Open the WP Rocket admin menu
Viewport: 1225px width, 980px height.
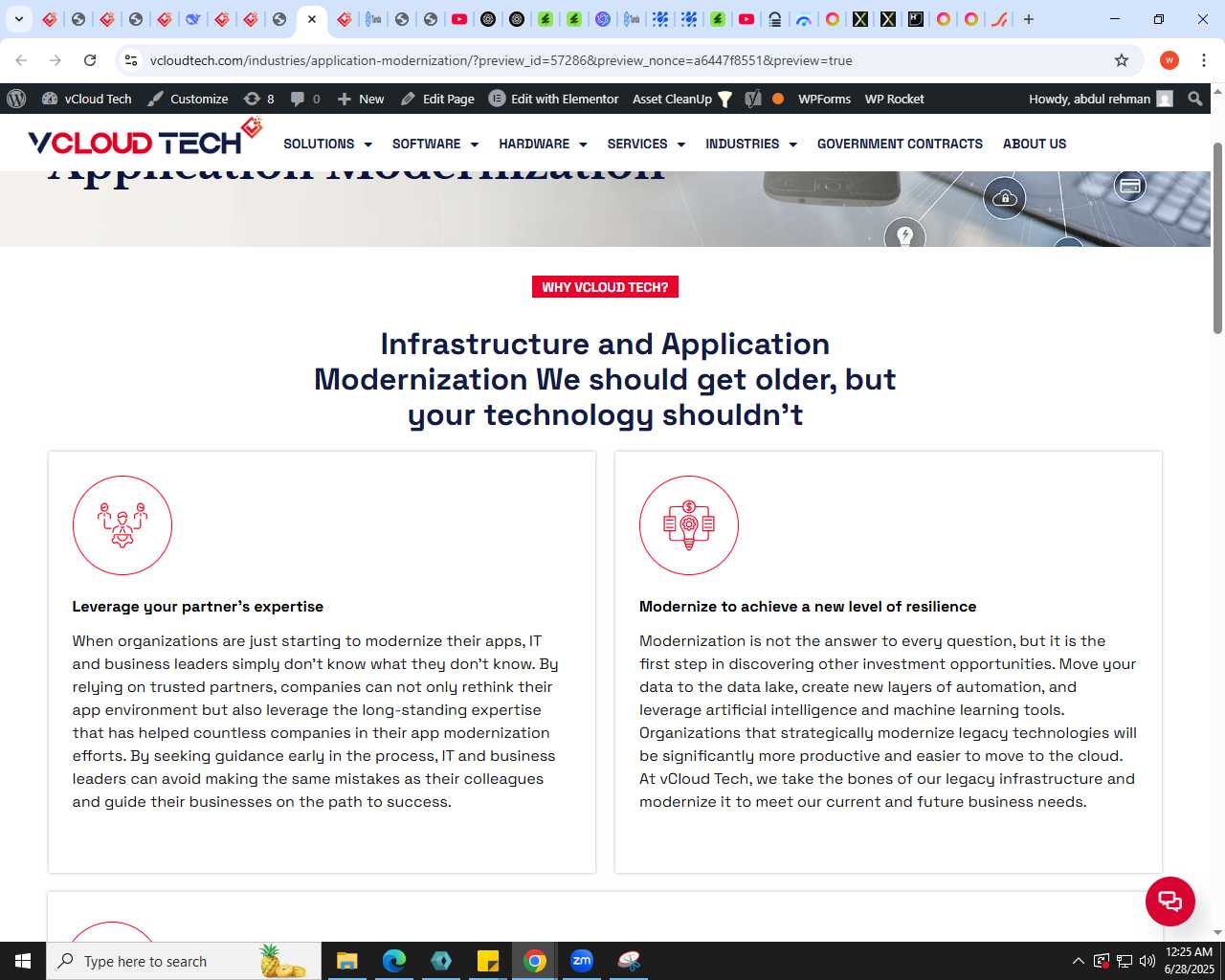pos(894,99)
